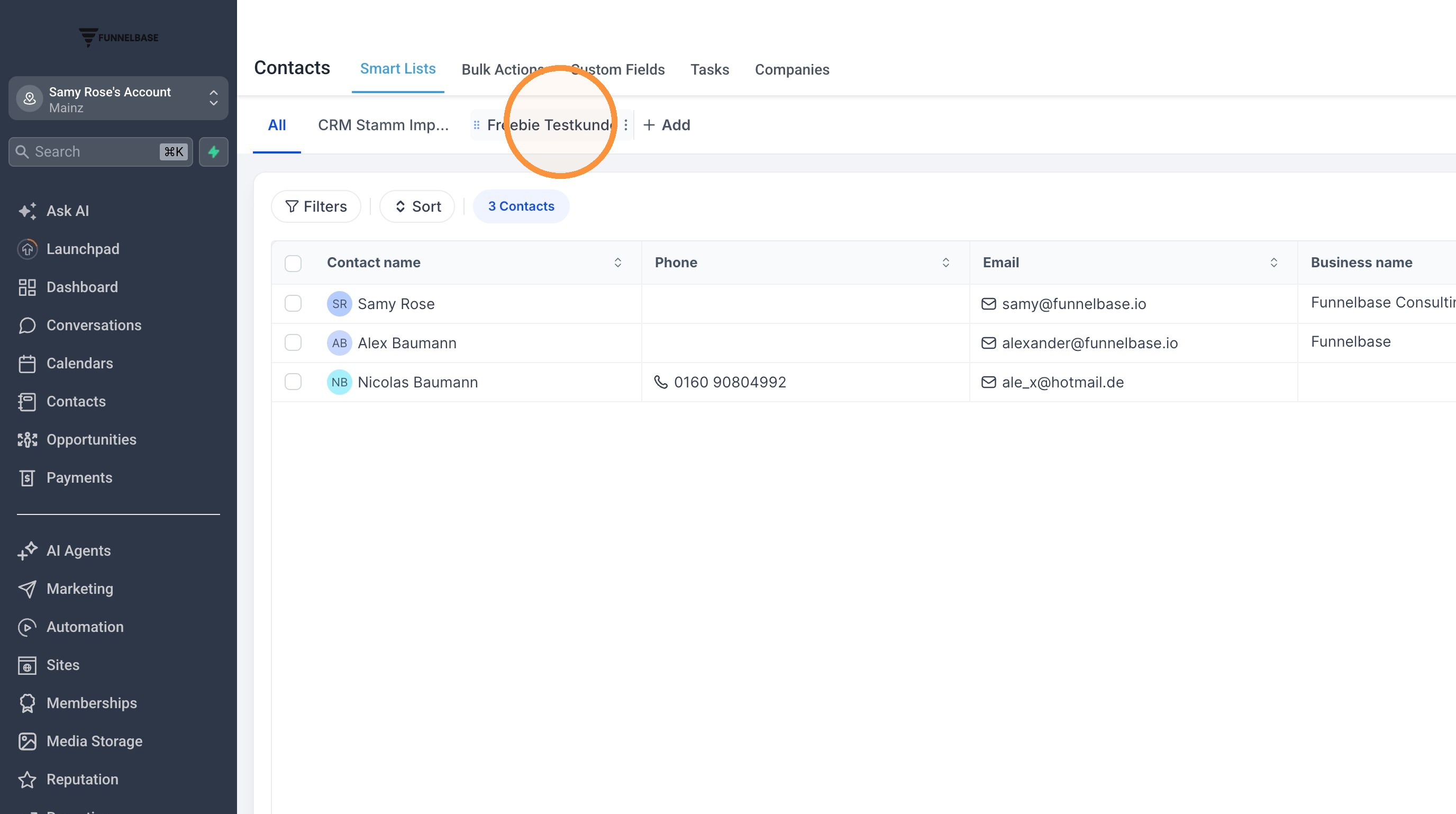Sort by the Phone column arrows
1456x814 pixels.
[x=945, y=263]
